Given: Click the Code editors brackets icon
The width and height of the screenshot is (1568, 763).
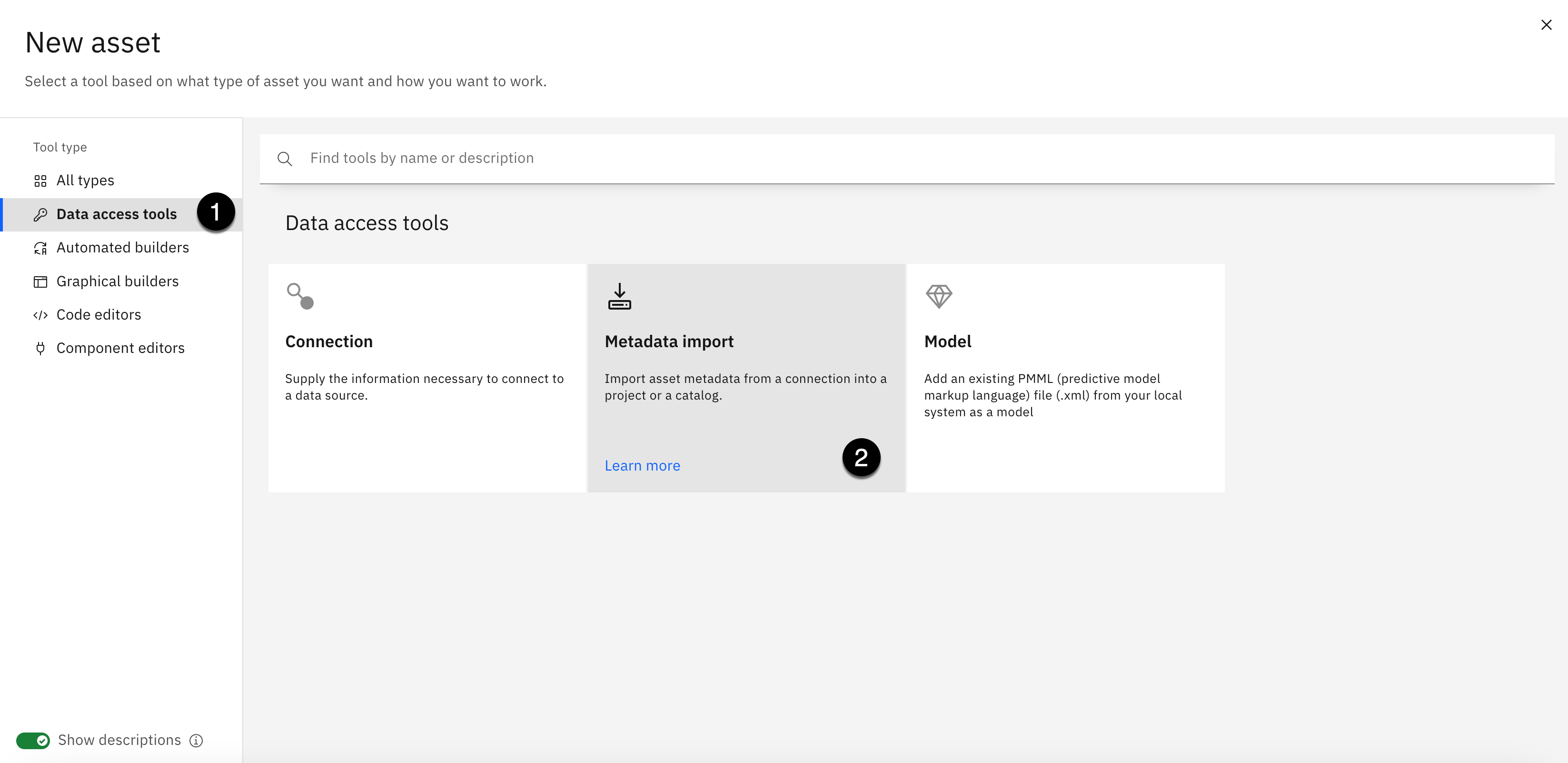Looking at the screenshot, I should click(x=40, y=315).
